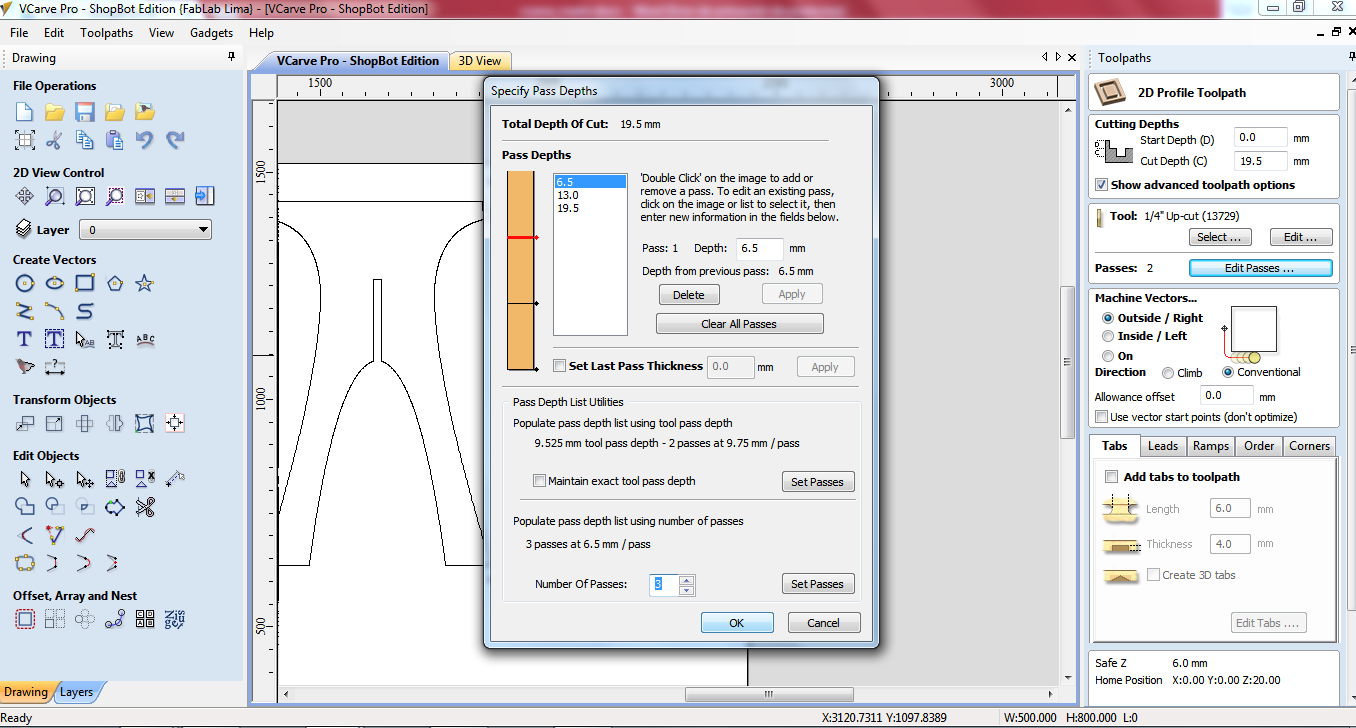
Task: Open the File menu
Action: [19, 33]
